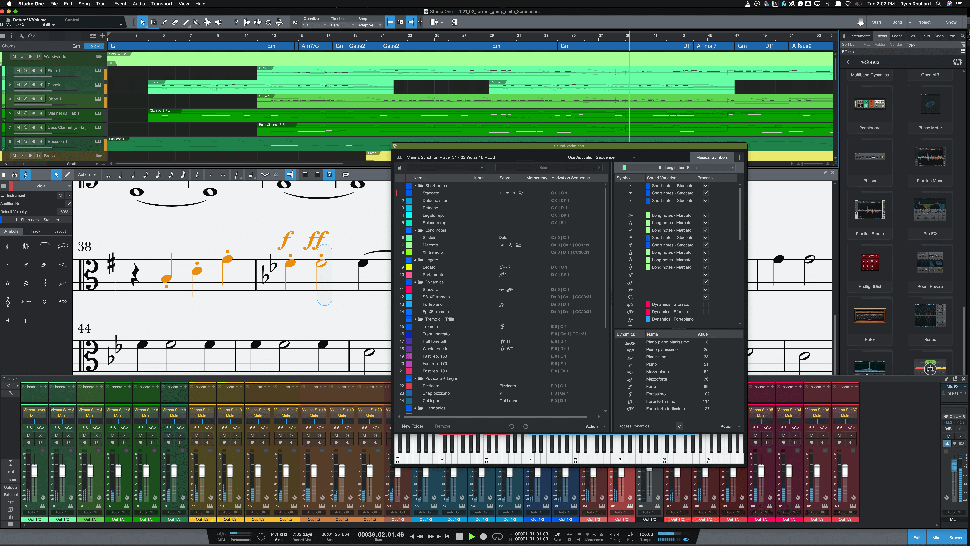Open the Apple menu

click(x=7, y=4)
